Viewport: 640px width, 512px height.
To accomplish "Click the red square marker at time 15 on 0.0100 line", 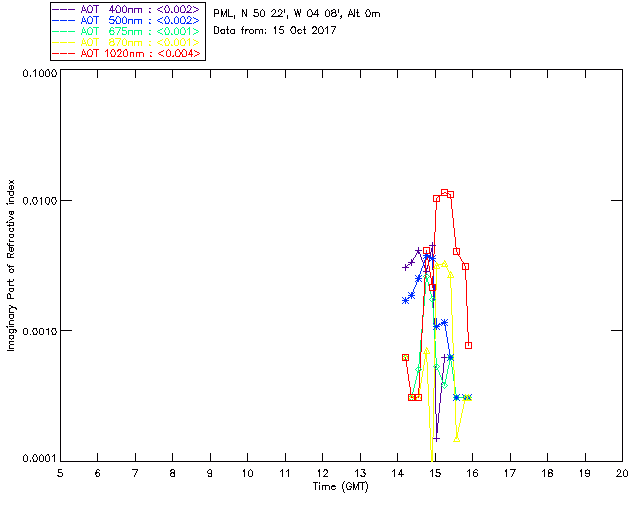I will click(436, 199).
